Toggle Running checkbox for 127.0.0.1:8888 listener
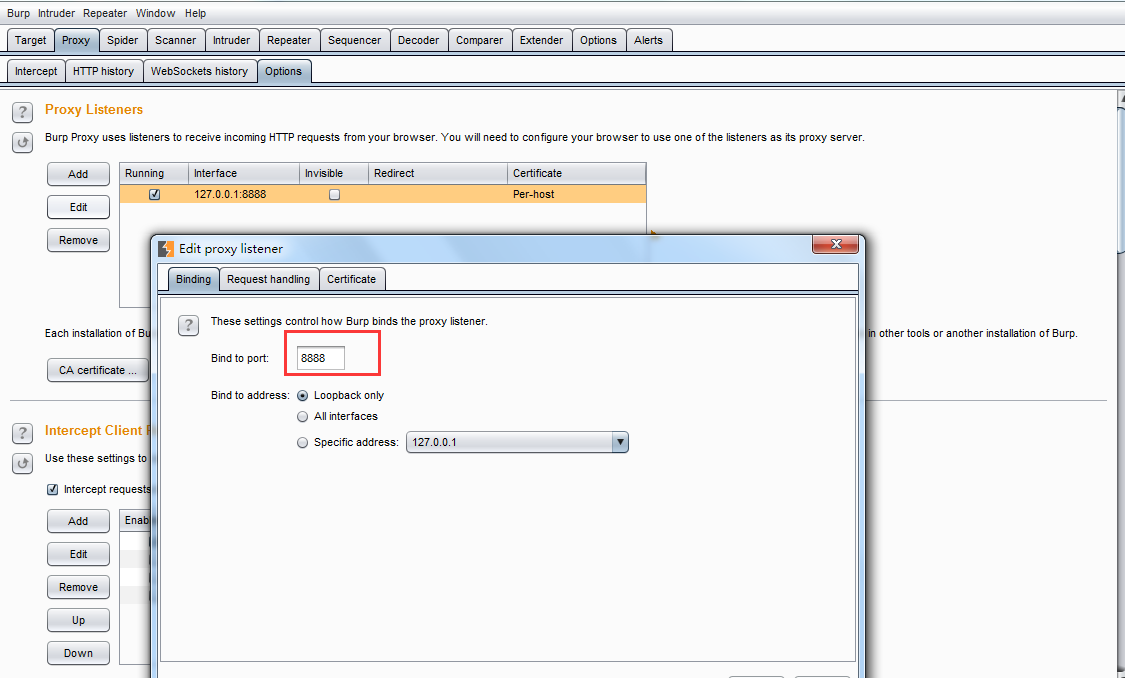This screenshot has width=1125, height=678. point(154,194)
